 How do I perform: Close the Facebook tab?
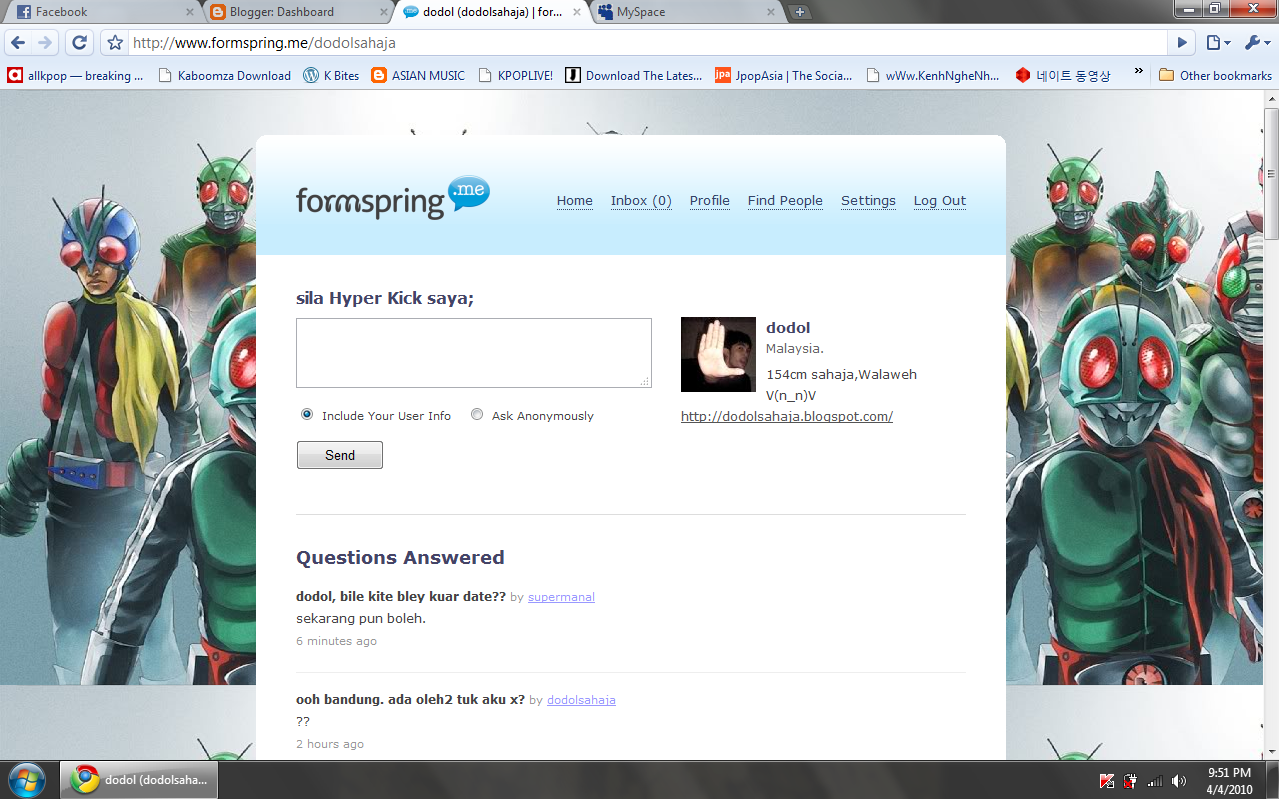coord(190,12)
